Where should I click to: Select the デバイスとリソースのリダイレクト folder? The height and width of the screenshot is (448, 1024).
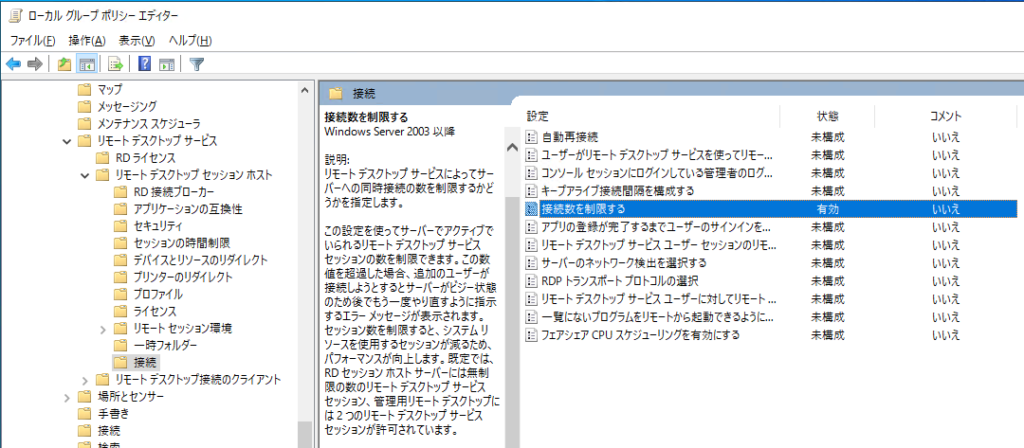point(200,260)
